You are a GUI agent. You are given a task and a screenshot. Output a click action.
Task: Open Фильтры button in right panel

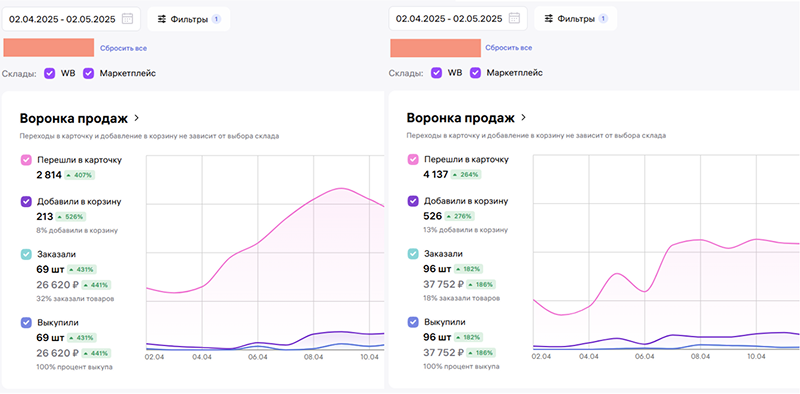[x=576, y=18]
